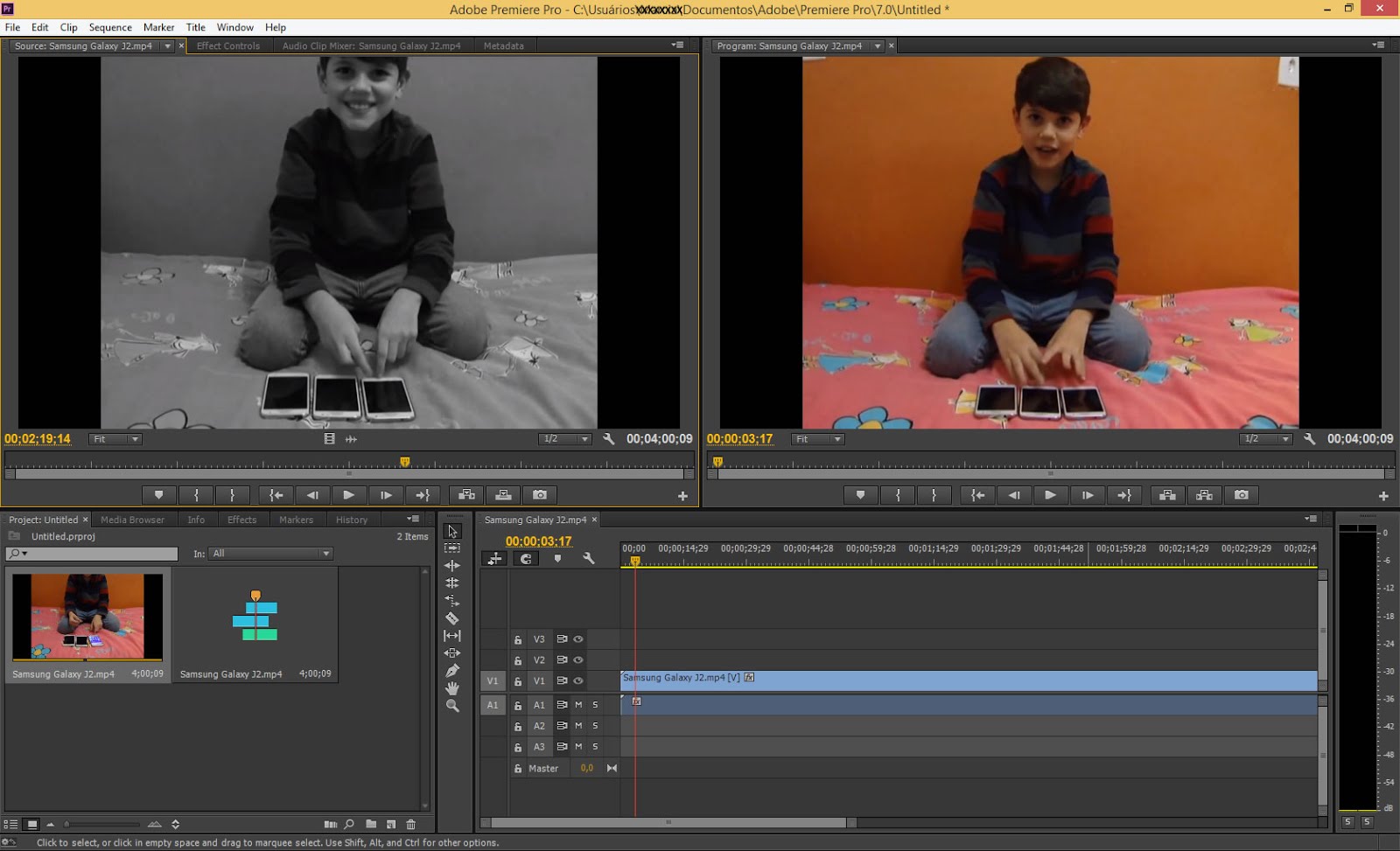Solo audio track A2
The height and width of the screenshot is (851, 1400).
click(595, 726)
